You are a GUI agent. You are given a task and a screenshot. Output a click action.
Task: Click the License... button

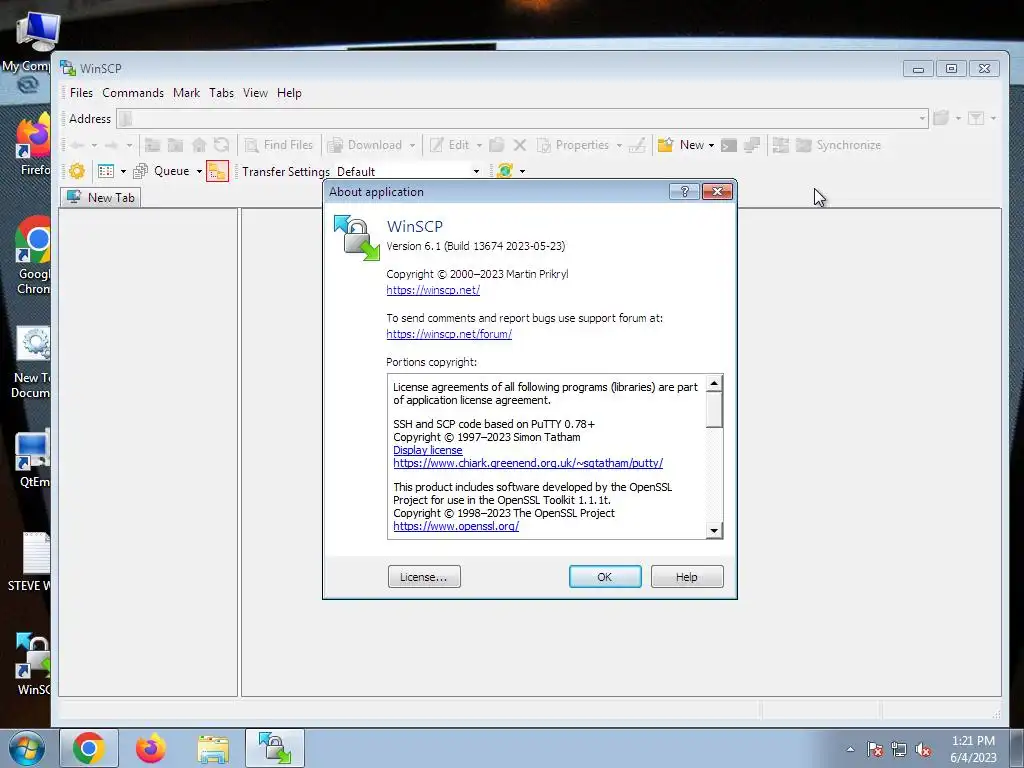424,577
